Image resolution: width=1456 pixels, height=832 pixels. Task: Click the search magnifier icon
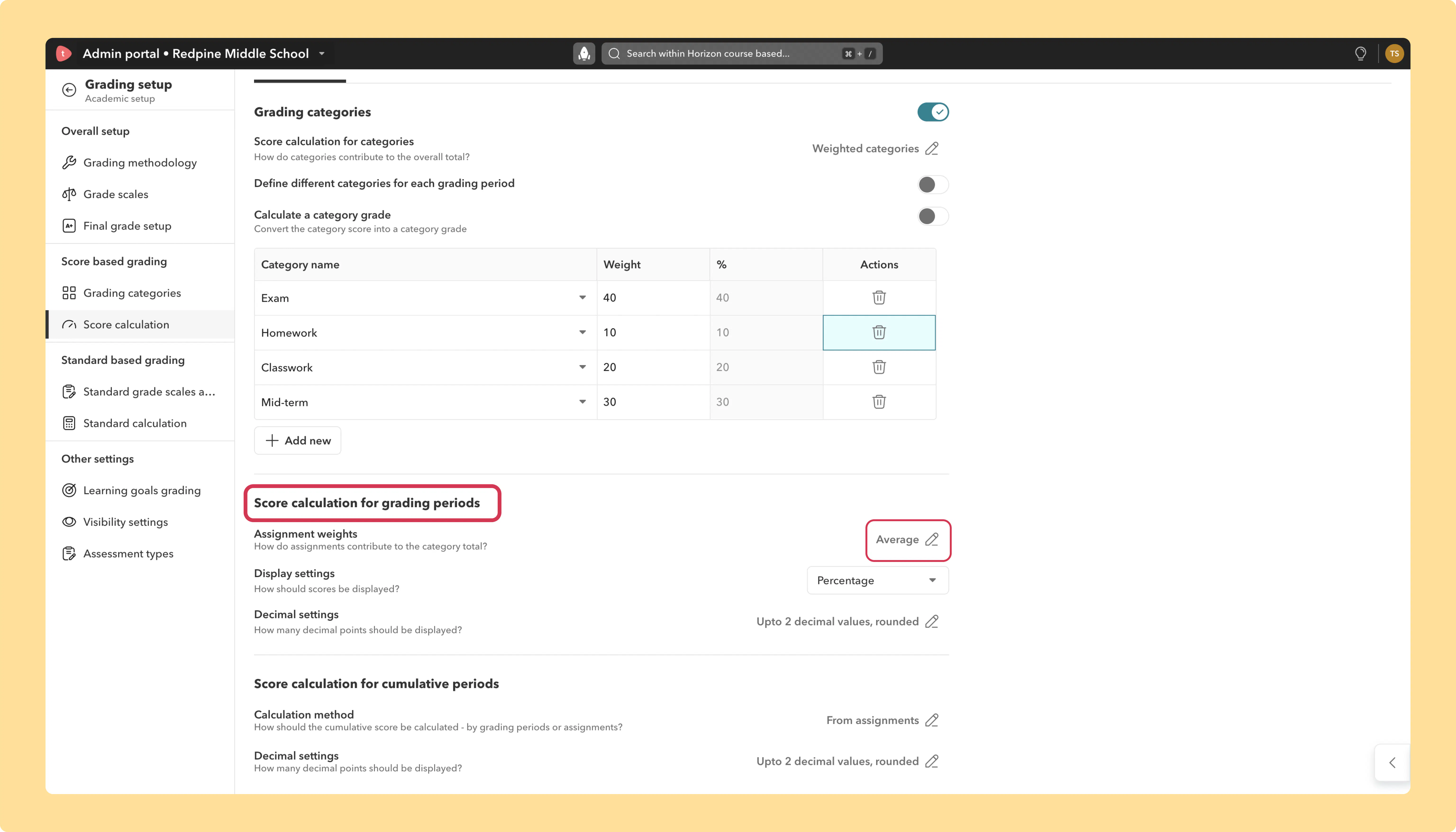[x=614, y=54]
